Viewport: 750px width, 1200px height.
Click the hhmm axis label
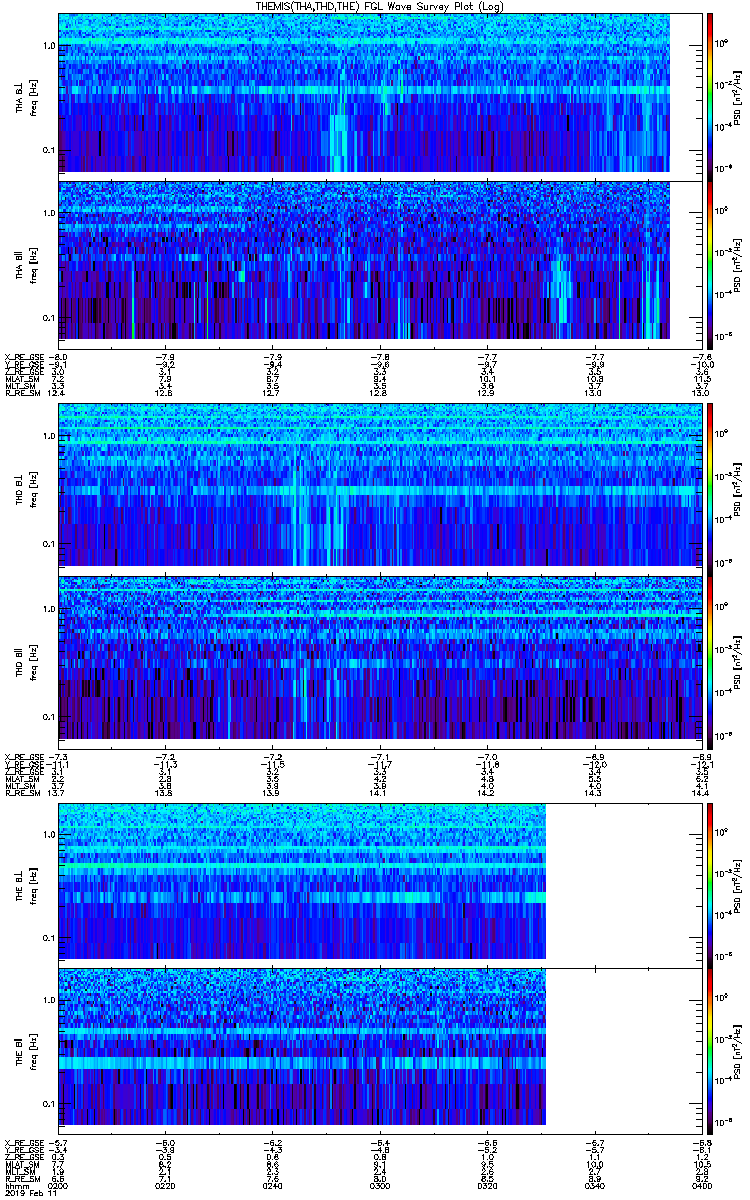pyautogui.click(x=16, y=1185)
